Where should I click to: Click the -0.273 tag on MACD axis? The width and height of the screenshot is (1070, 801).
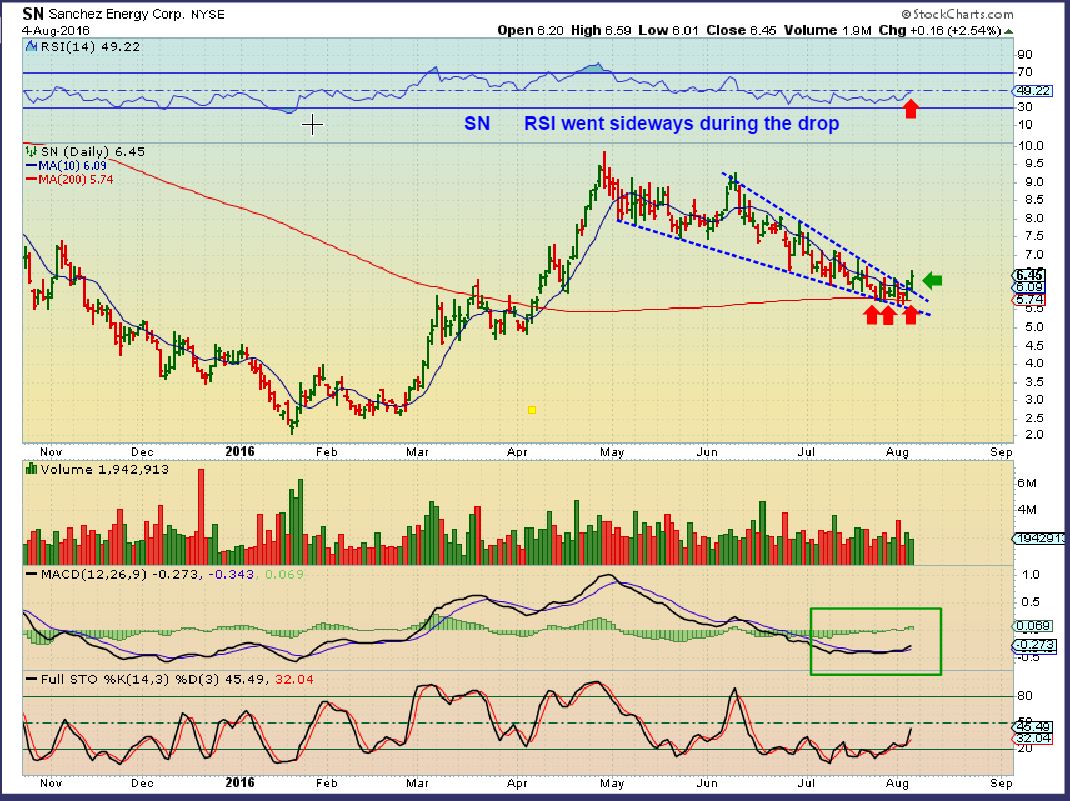(1035, 645)
